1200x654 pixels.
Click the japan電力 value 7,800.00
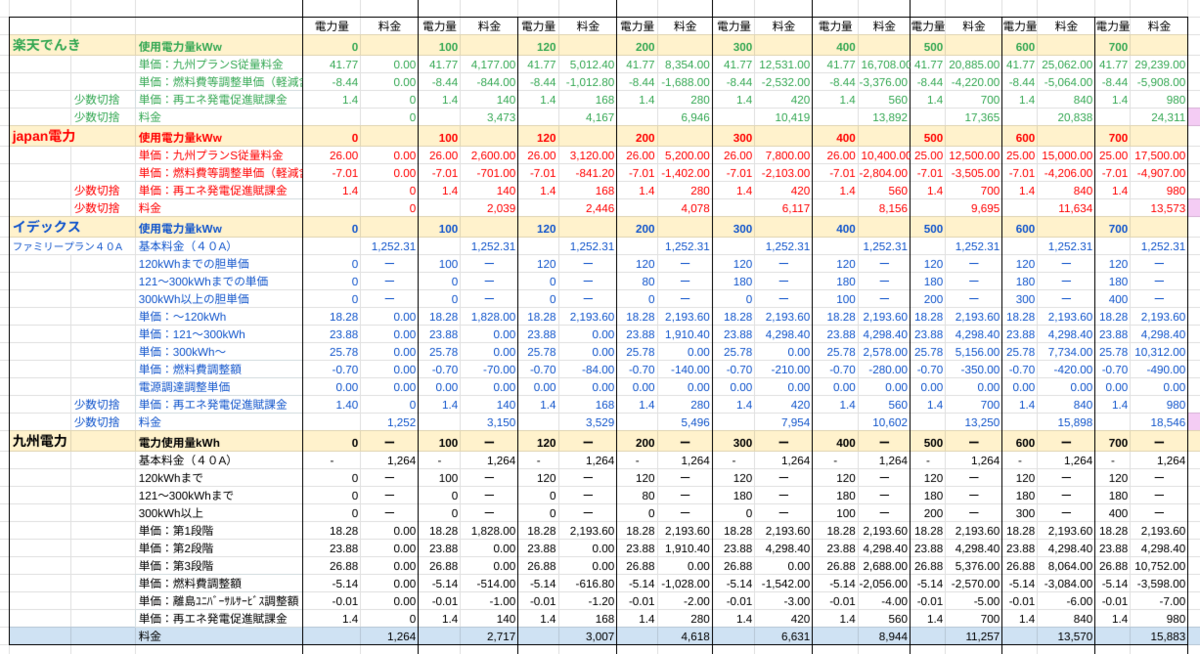coord(788,156)
